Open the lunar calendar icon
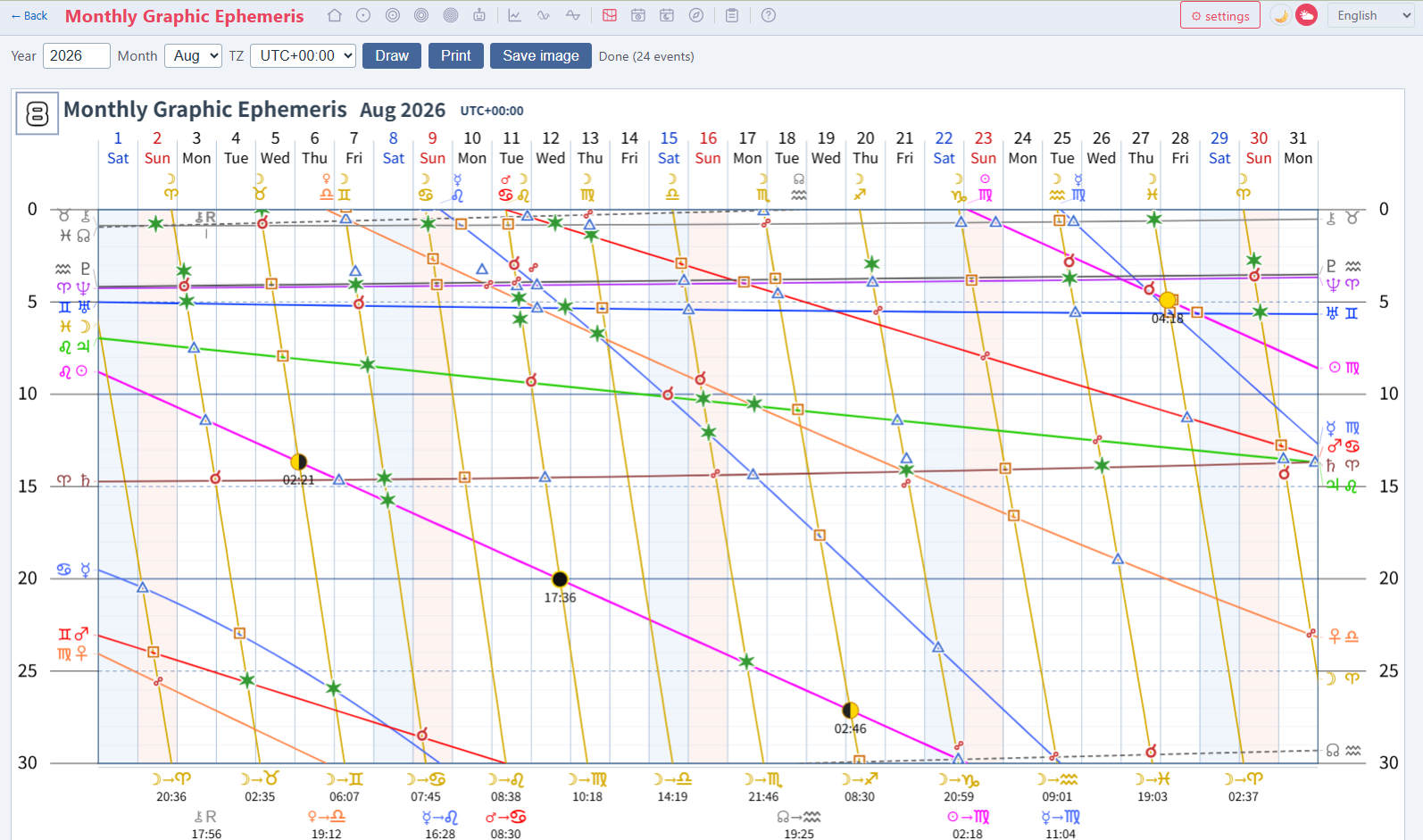Viewport: 1423px width, 840px height. [667, 15]
